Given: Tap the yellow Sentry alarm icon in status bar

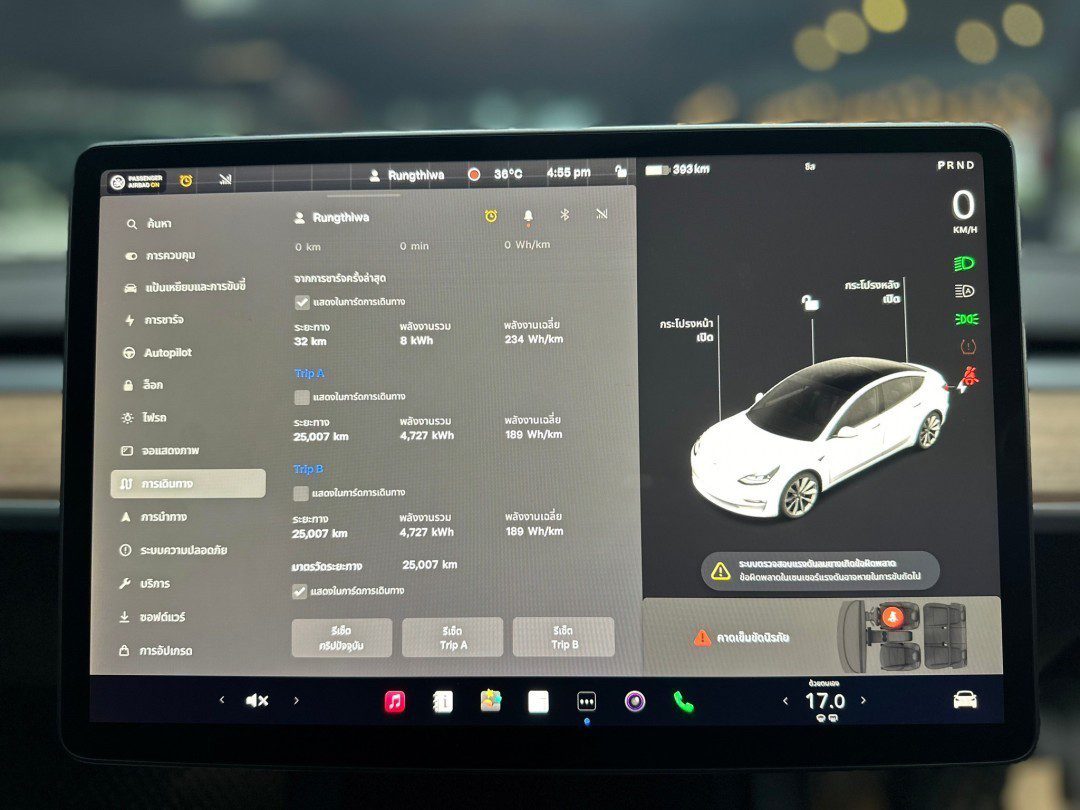Looking at the screenshot, I should point(186,181).
